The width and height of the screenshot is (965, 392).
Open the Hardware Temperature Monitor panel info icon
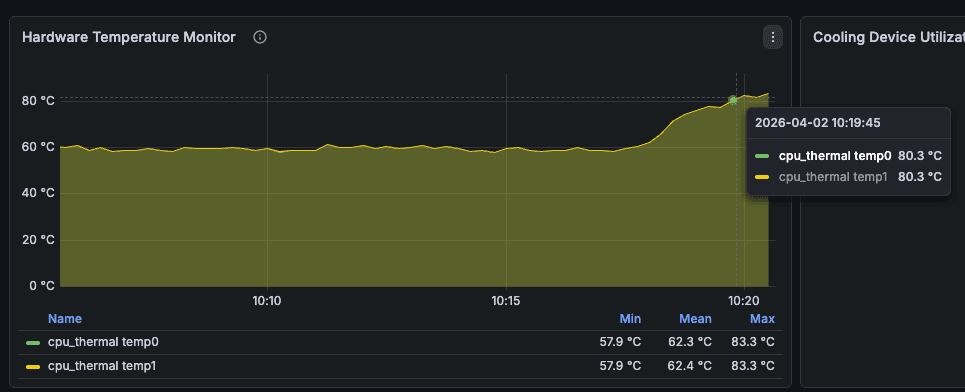tap(260, 38)
